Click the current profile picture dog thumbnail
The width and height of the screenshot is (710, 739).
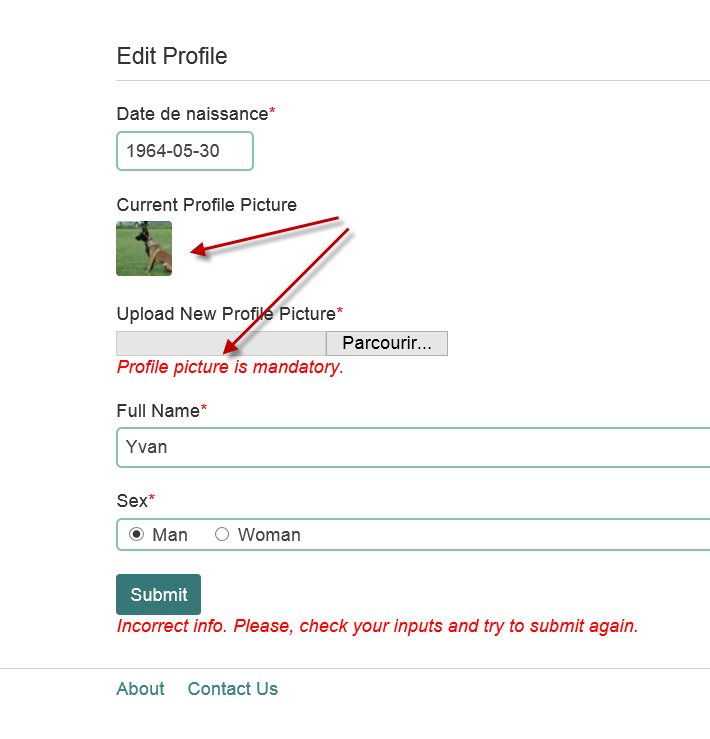(144, 248)
